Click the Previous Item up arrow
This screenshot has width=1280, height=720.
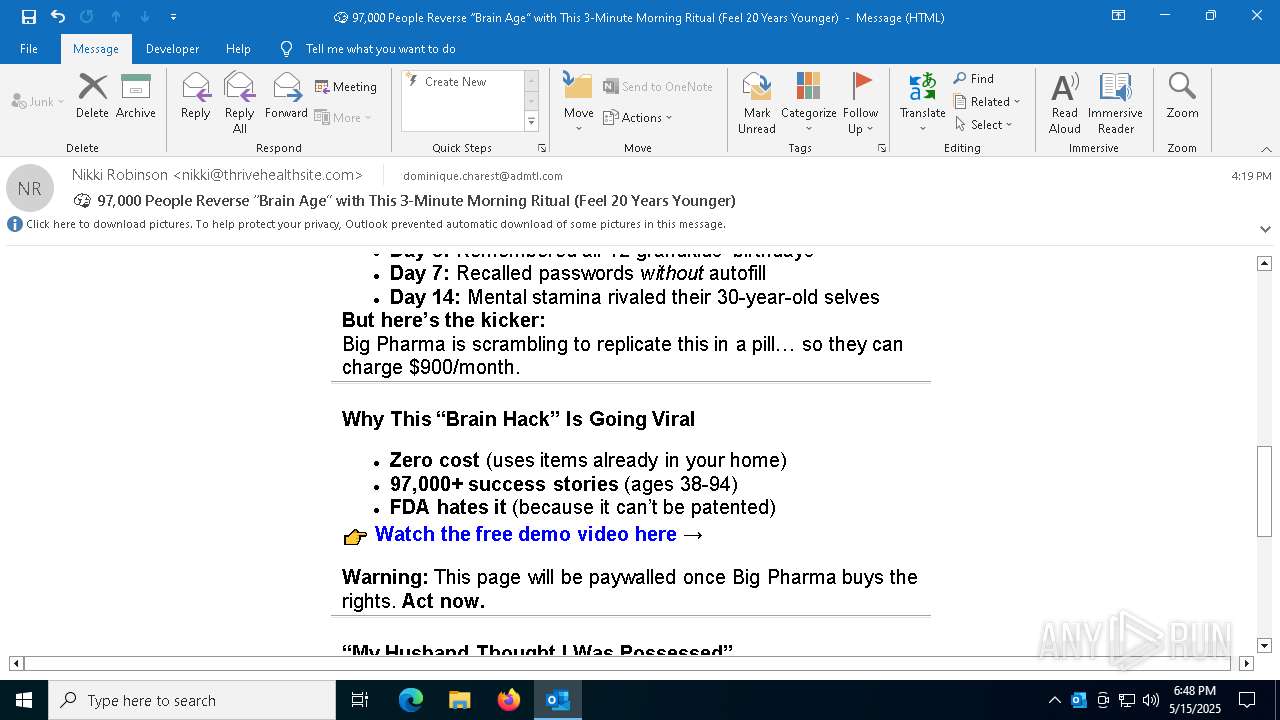pos(116,17)
